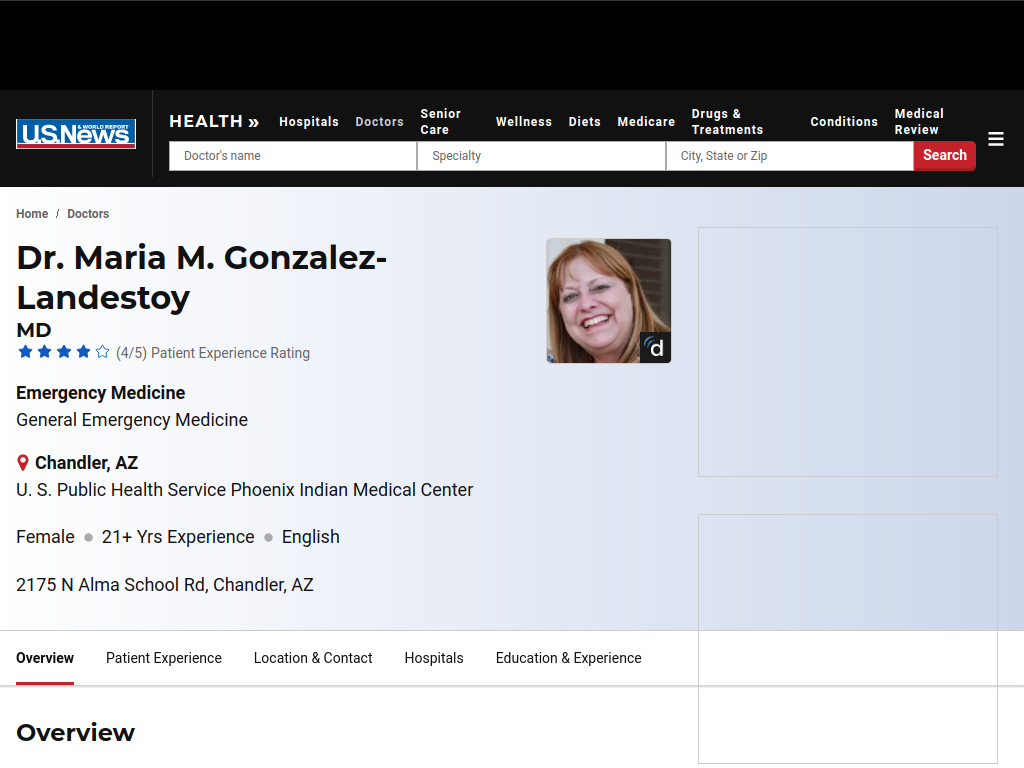Switch to Education & Experience tab
This screenshot has height=768, width=1024.
click(568, 658)
